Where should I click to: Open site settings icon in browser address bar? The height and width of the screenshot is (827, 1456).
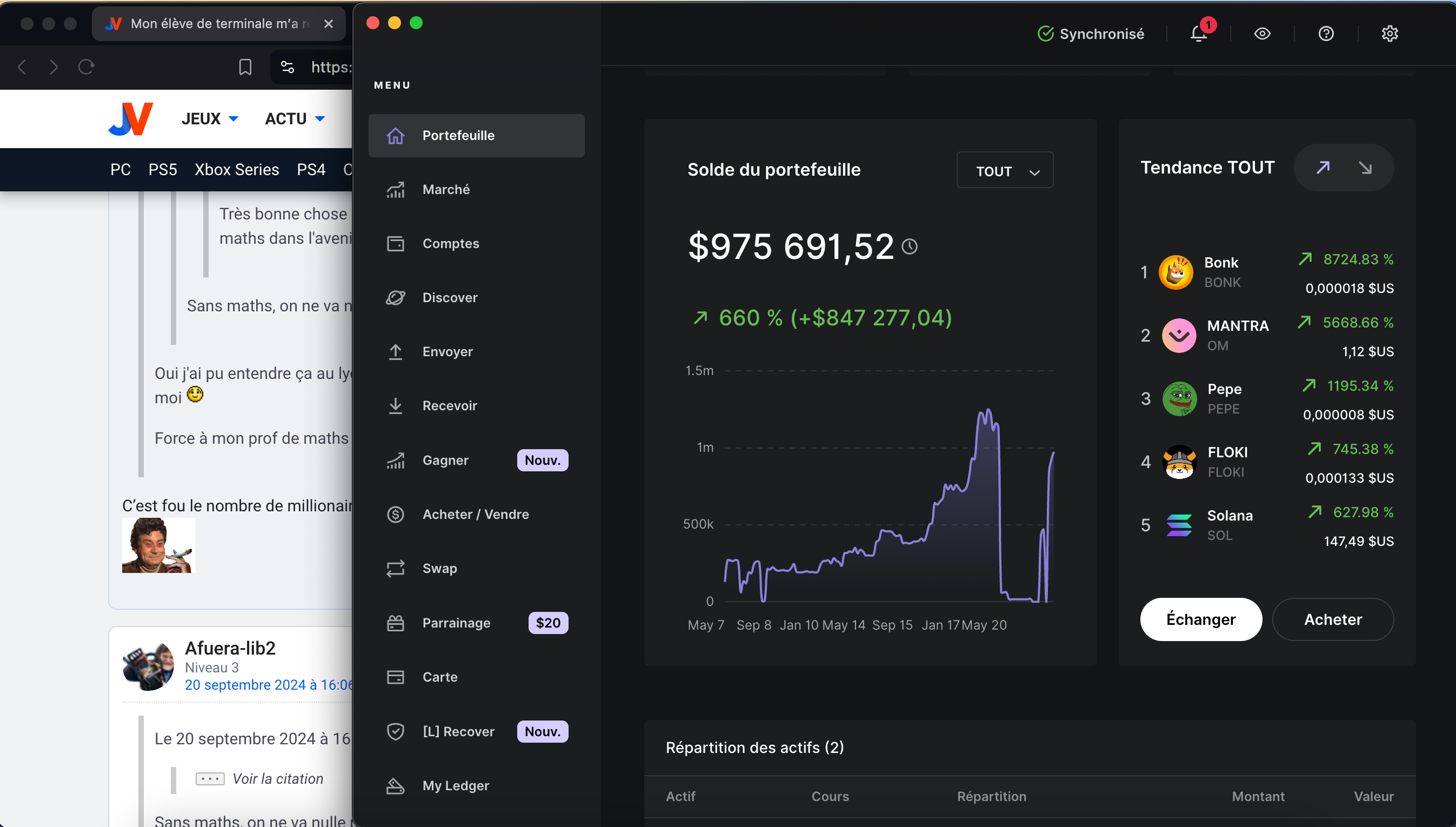coord(288,67)
